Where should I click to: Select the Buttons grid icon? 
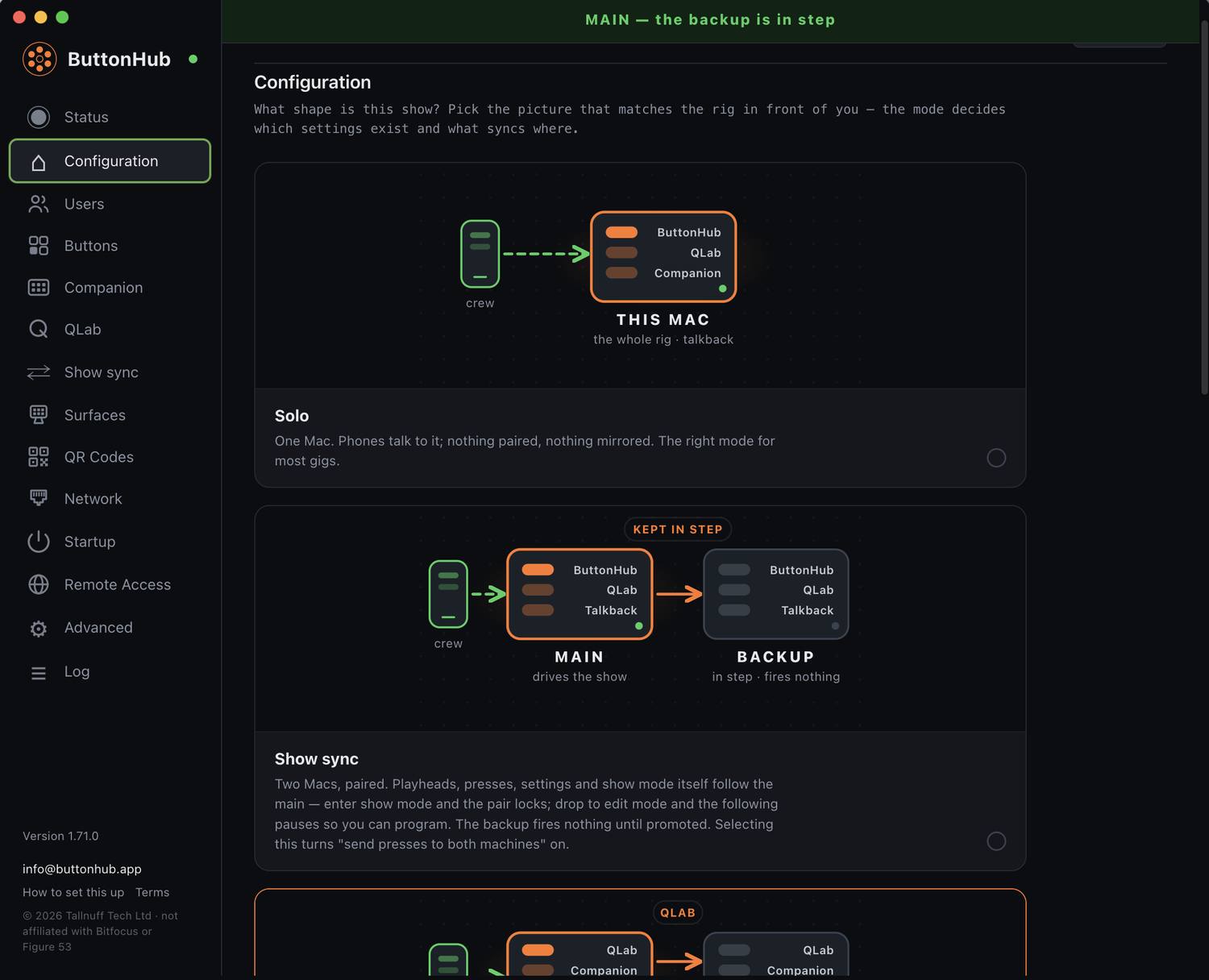[39, 246]
